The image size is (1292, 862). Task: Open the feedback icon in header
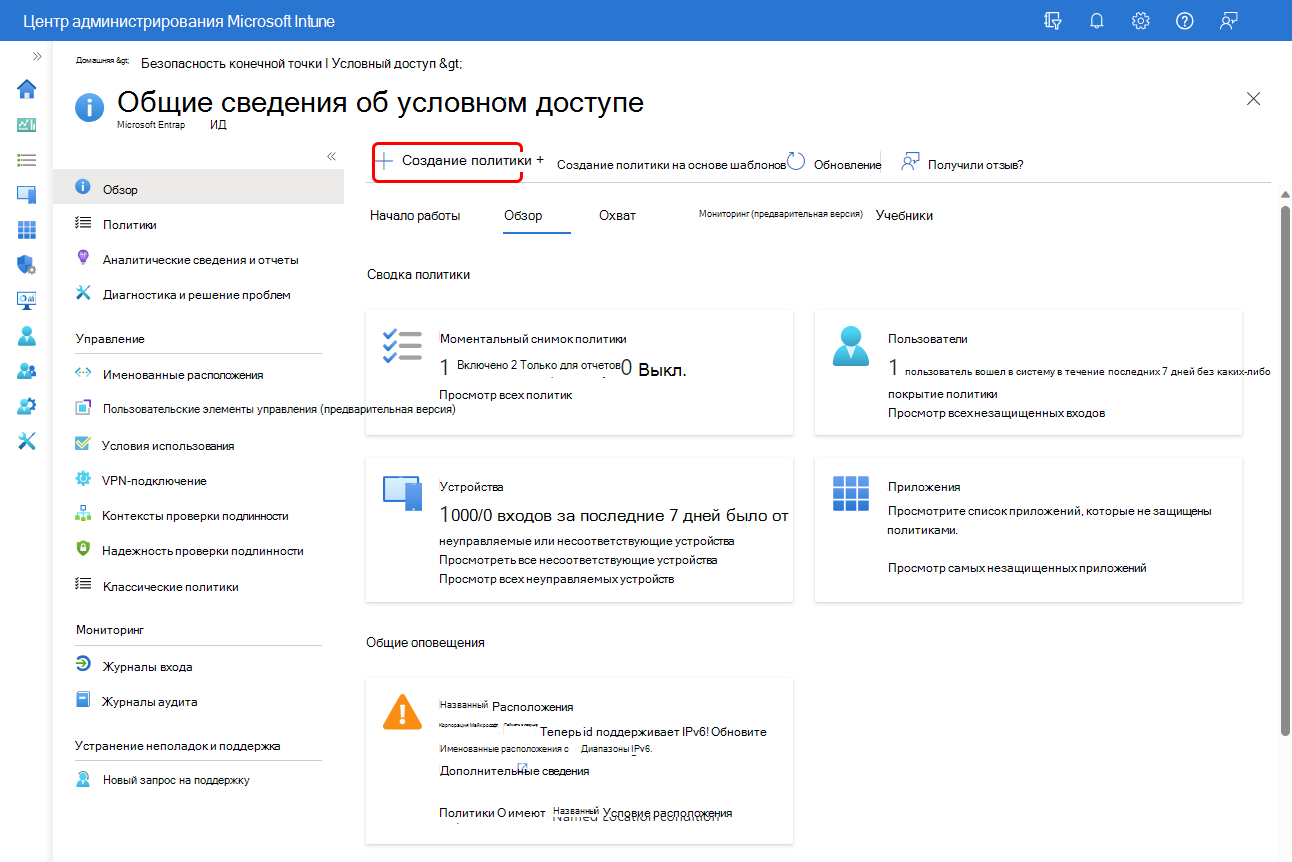pyautogui.click(x=1229, y=21)
